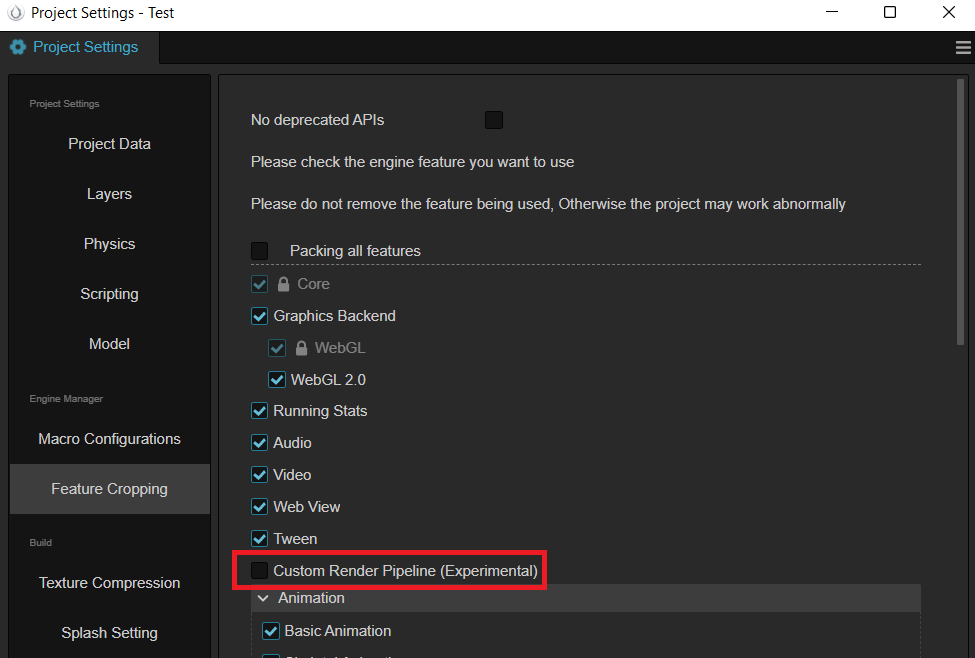Enable Custom Render Pipeline (Experimental)
This screenshot has width=975, height=658.
pyautogui.click(x=260, y=571)
